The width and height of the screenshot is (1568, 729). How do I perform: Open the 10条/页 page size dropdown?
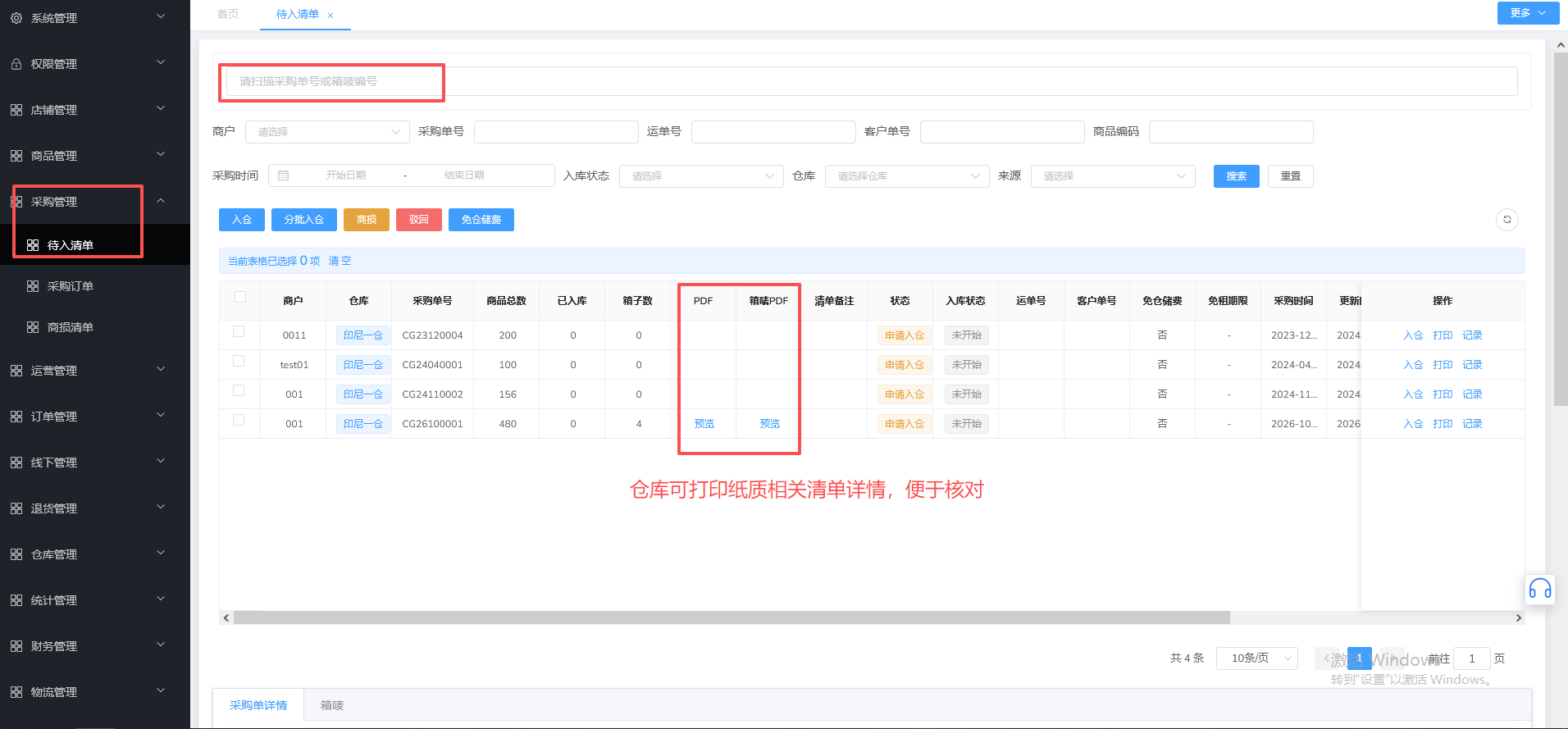point(1257,658)
